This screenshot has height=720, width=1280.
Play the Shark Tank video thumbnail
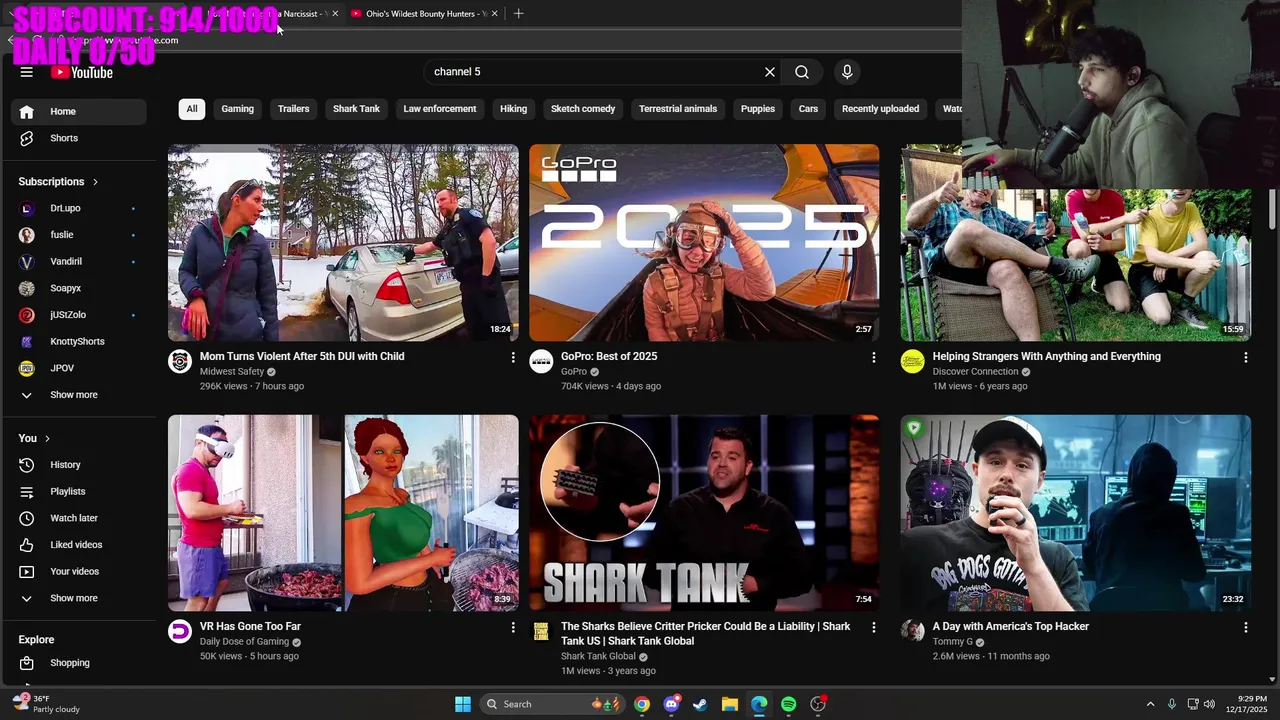click(704, 513)
